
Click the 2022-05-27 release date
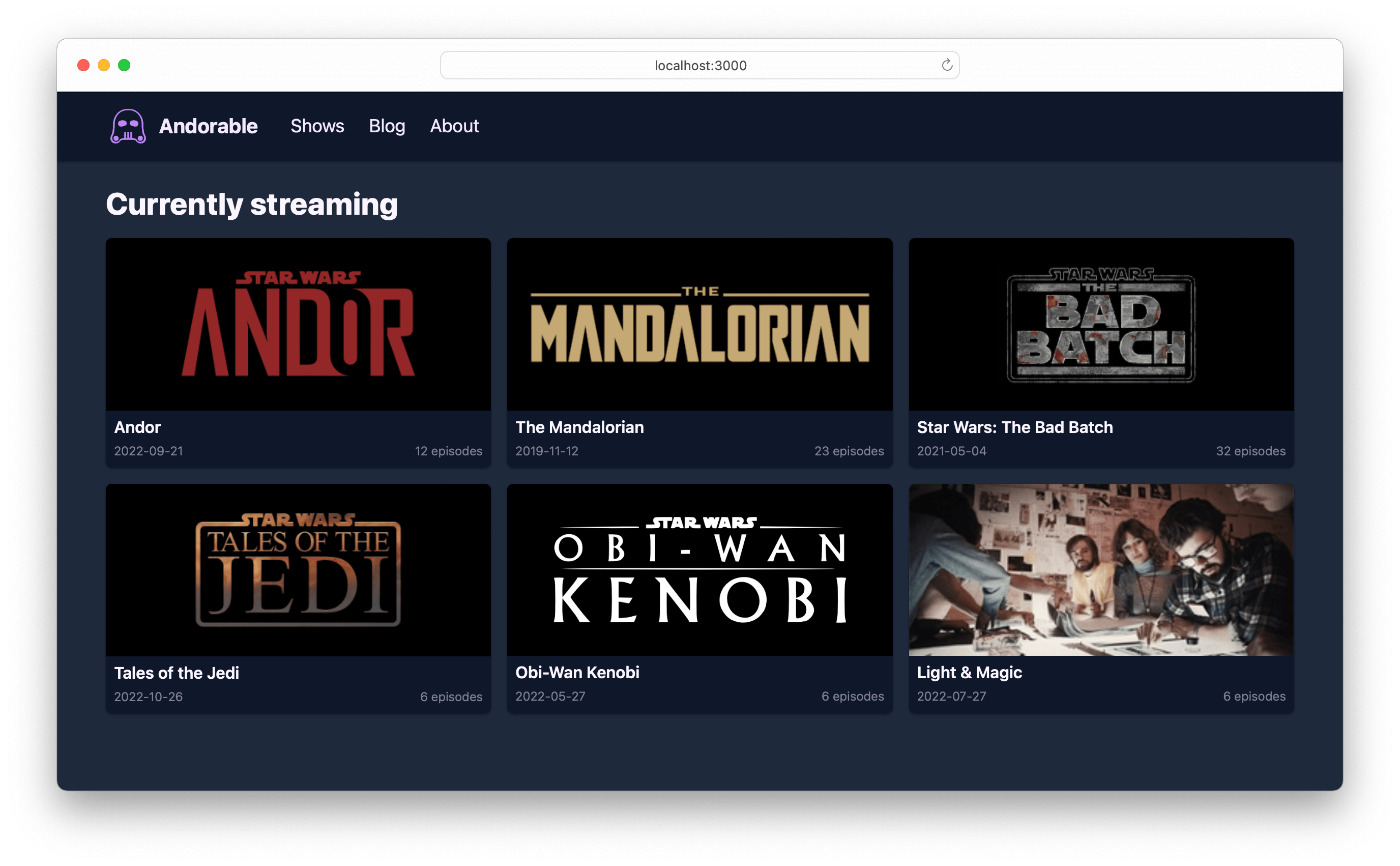(x=550, y=697)
